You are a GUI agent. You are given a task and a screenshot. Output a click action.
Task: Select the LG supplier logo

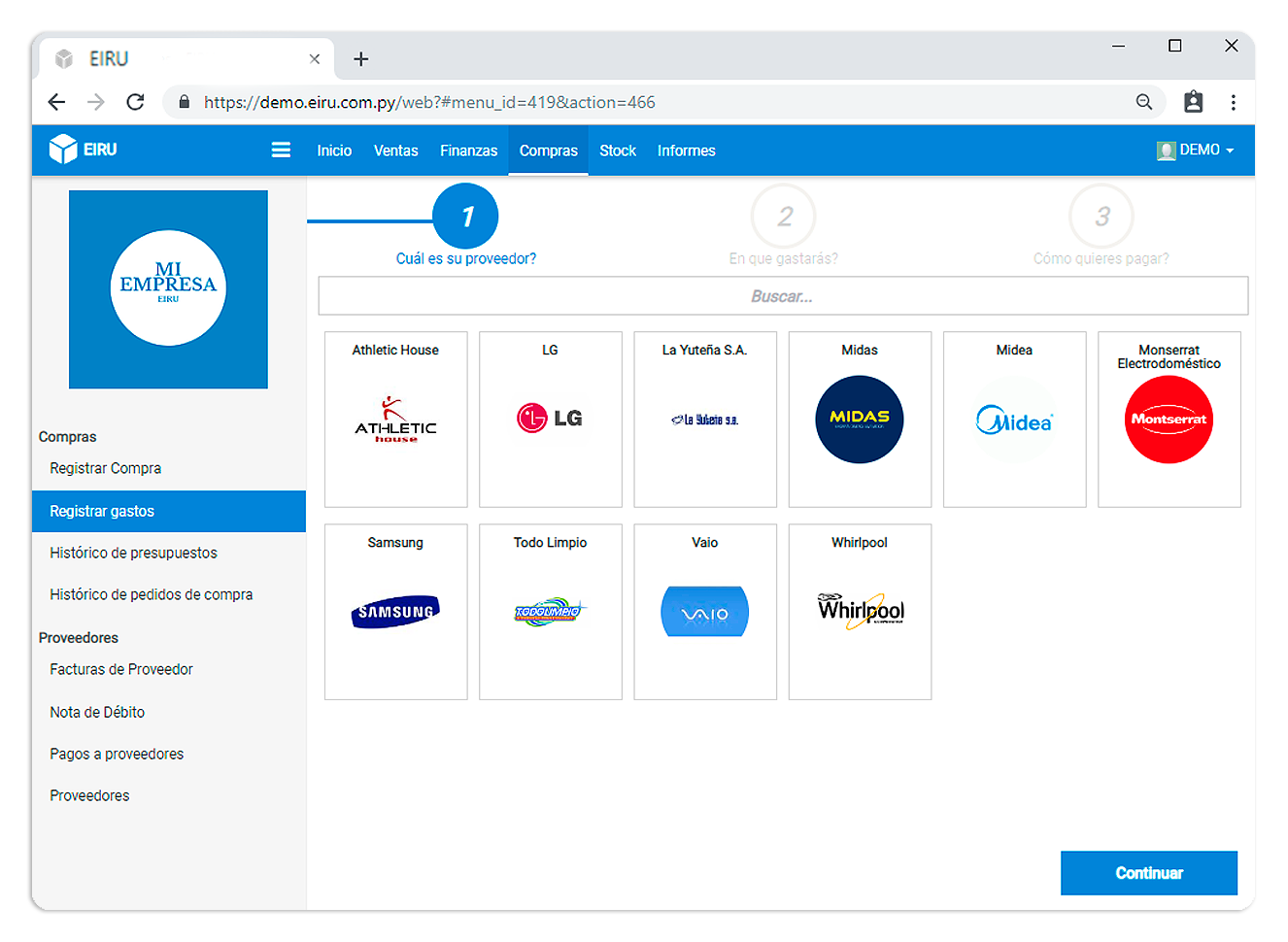click(550, 419)
